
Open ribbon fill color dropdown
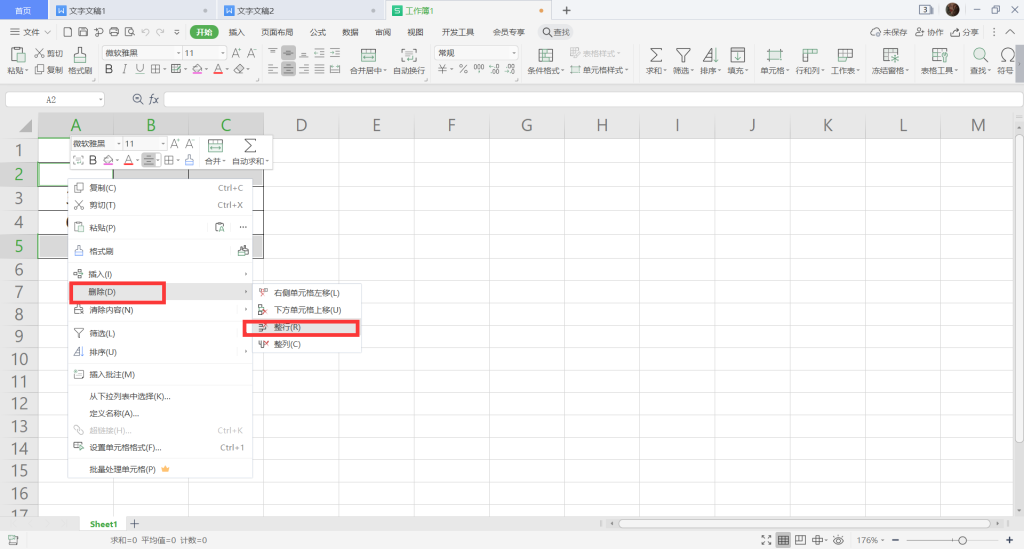206,70
